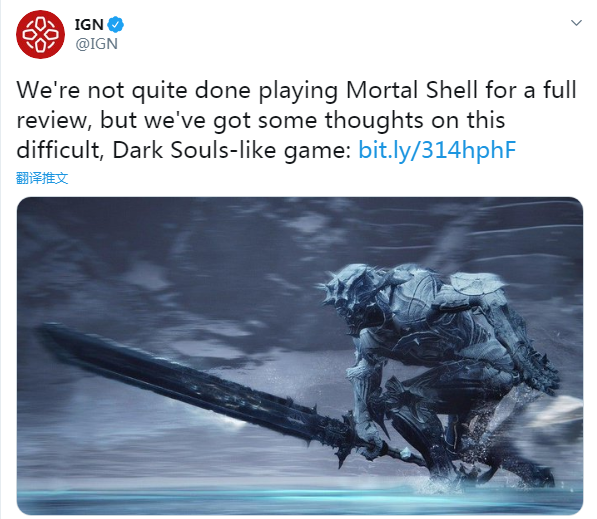
Task: Click the phrase Dark Souls-like game
Action: [231, 150]
